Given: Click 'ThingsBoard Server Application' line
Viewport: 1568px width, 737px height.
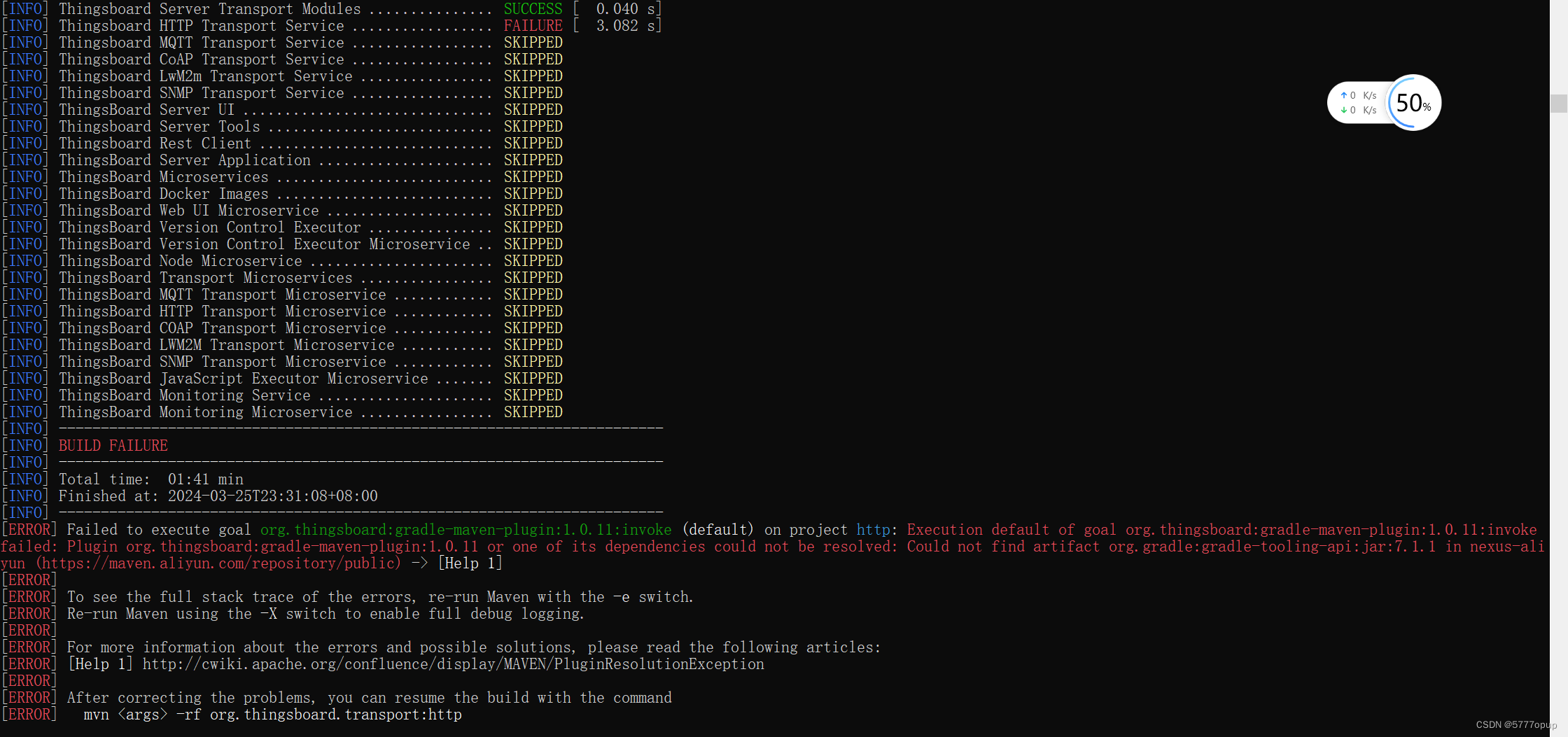Looking at the screenshot, I should point(282,160).
